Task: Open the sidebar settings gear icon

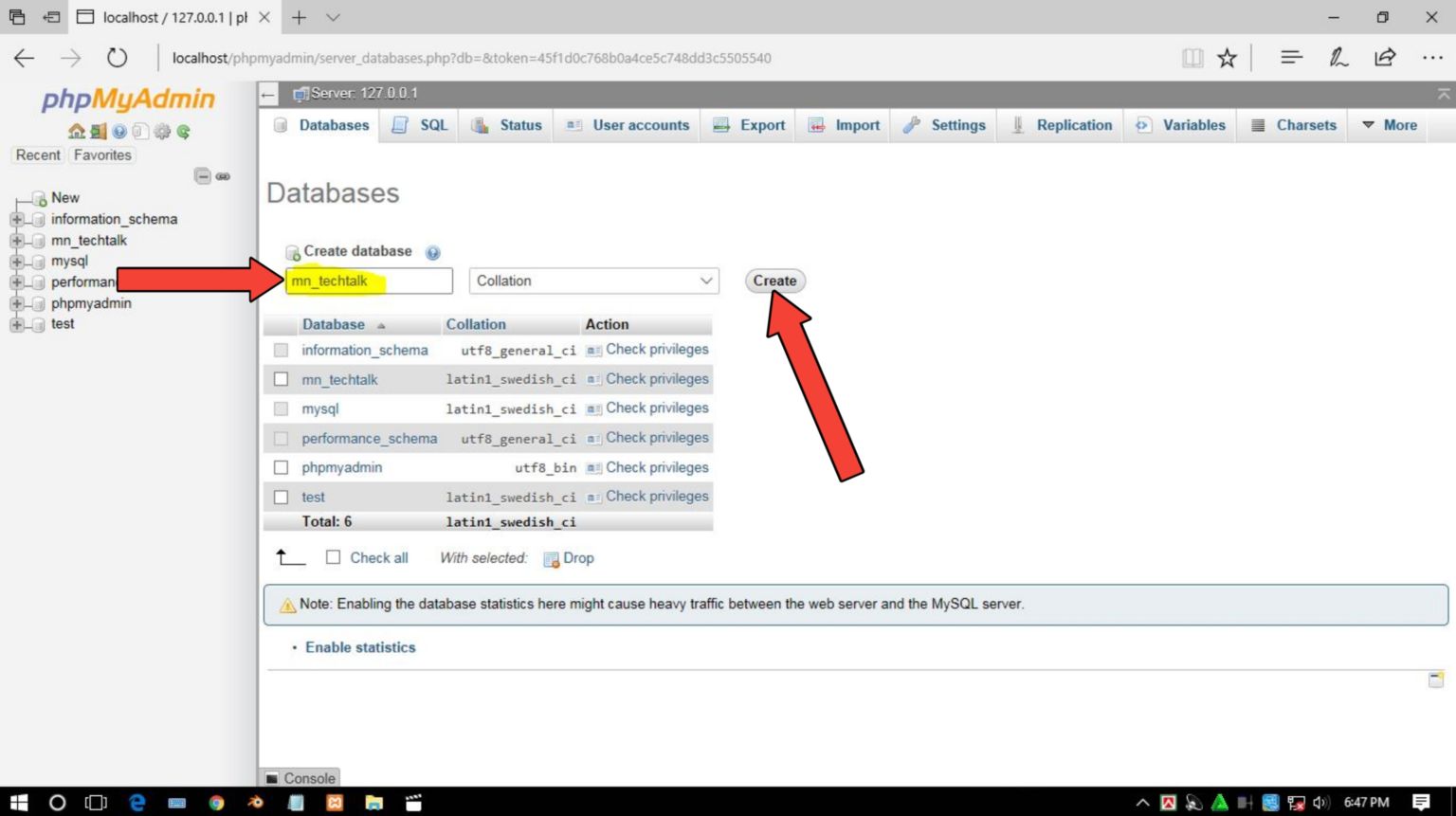Action: pyautogui.click(x=162, y=132)
